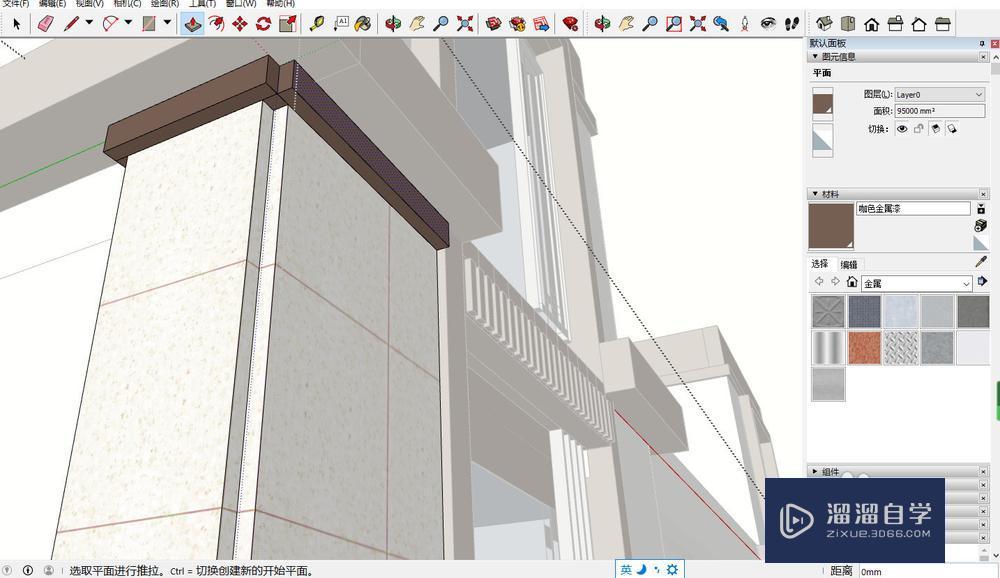Open the Arc tool dropdown arrow
Viewport: 1000px width, 578px height.
128,23
